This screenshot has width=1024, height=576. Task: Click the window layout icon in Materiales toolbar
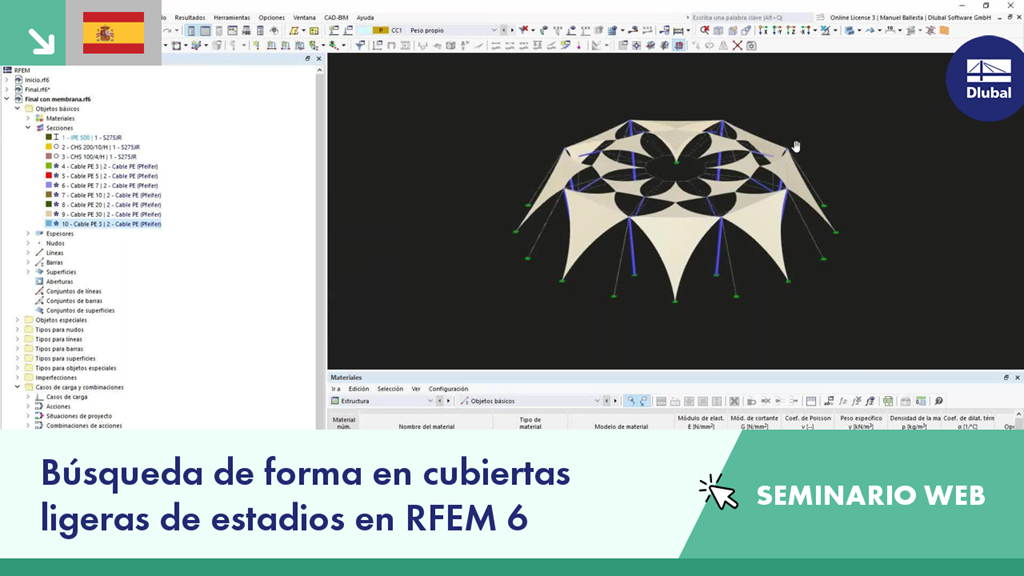coord(811,401)
